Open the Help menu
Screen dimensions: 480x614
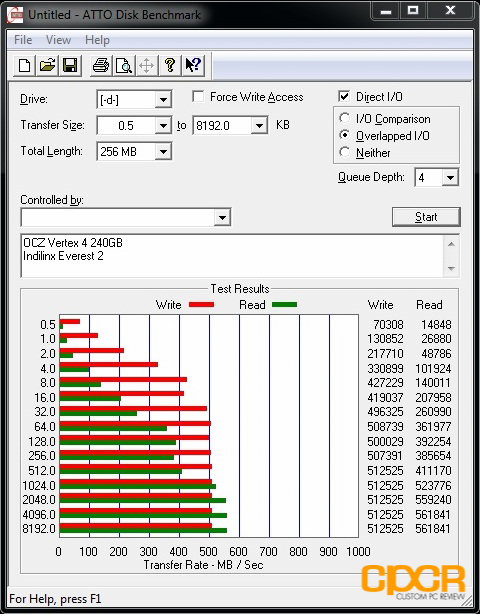pyautogui.click(x=97, y=40)
